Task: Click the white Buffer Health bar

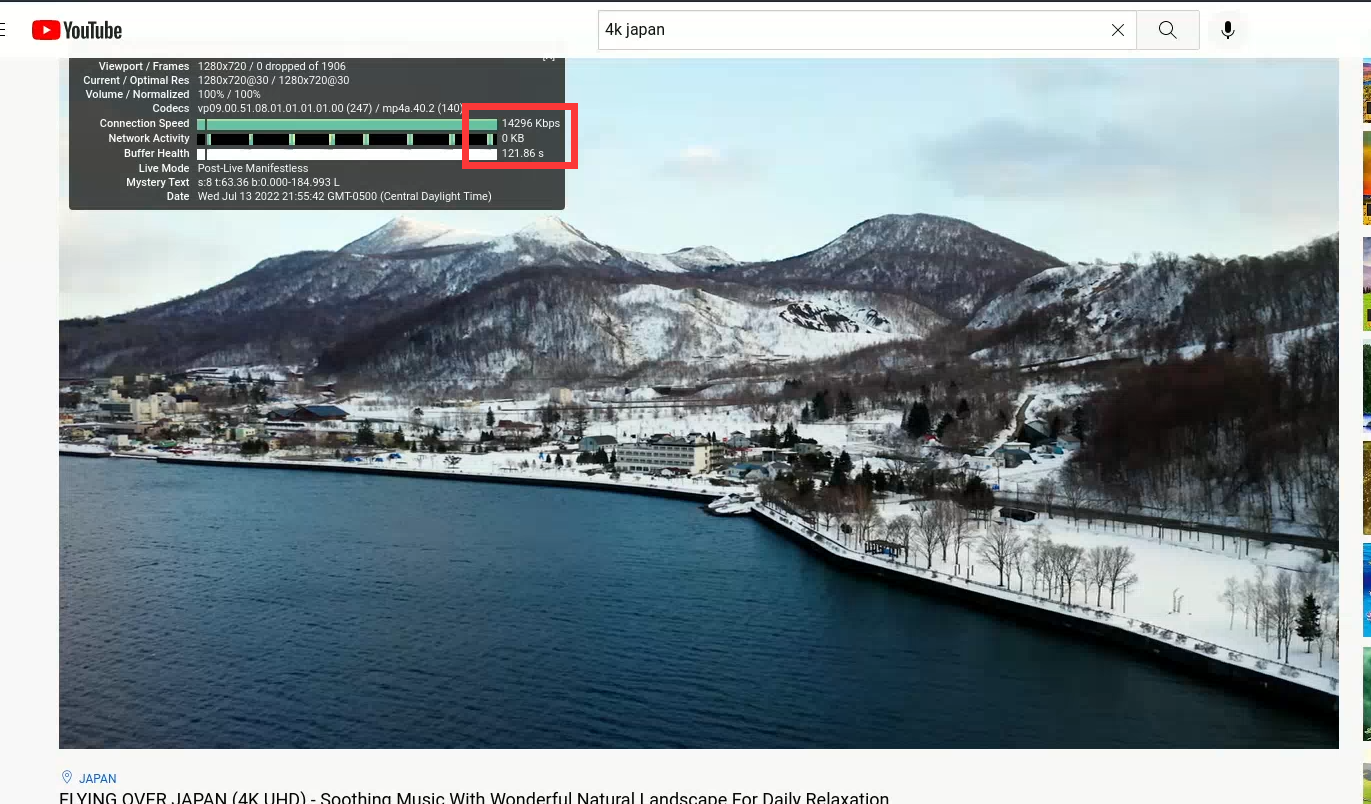Action: [347, 154]
